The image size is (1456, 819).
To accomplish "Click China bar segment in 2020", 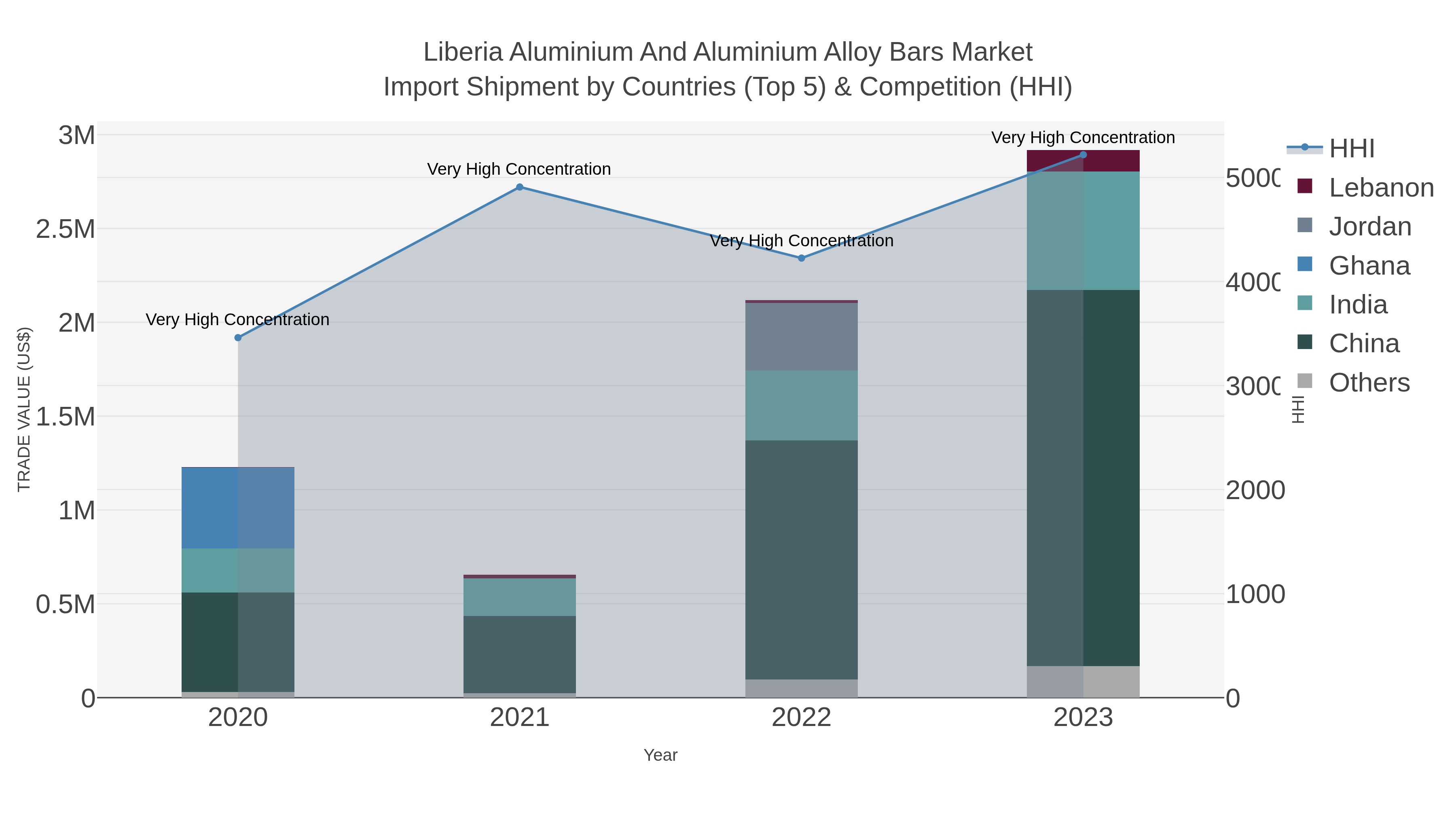I will [238, 642].
